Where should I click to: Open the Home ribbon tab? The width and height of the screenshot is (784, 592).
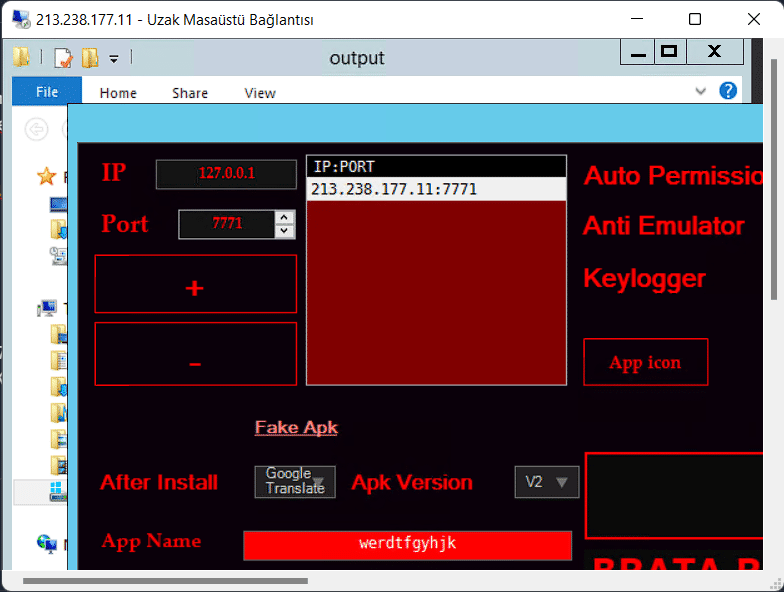(x=118, y=93)
